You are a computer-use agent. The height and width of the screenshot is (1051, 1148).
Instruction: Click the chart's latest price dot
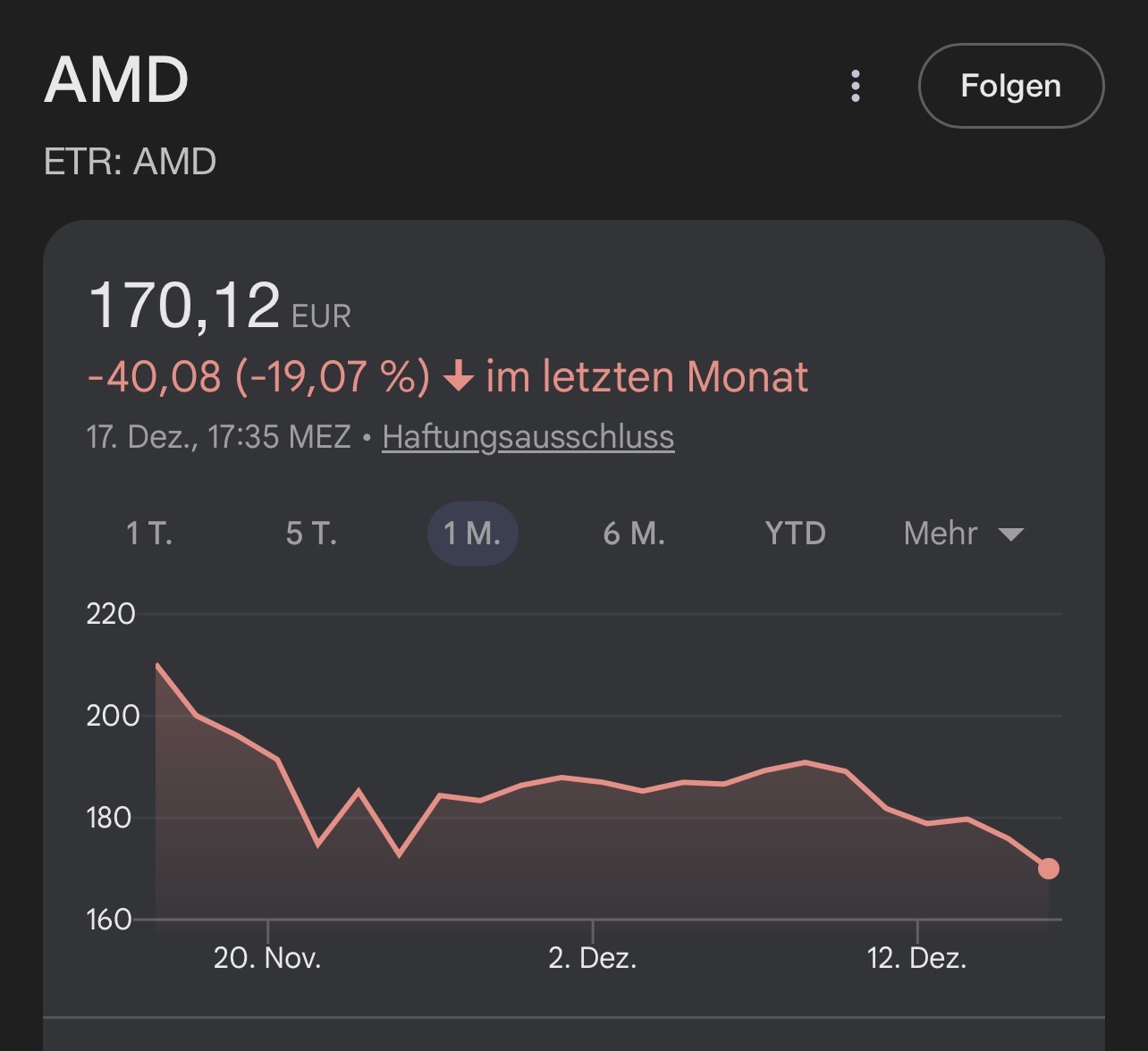tap(1048, 869)
